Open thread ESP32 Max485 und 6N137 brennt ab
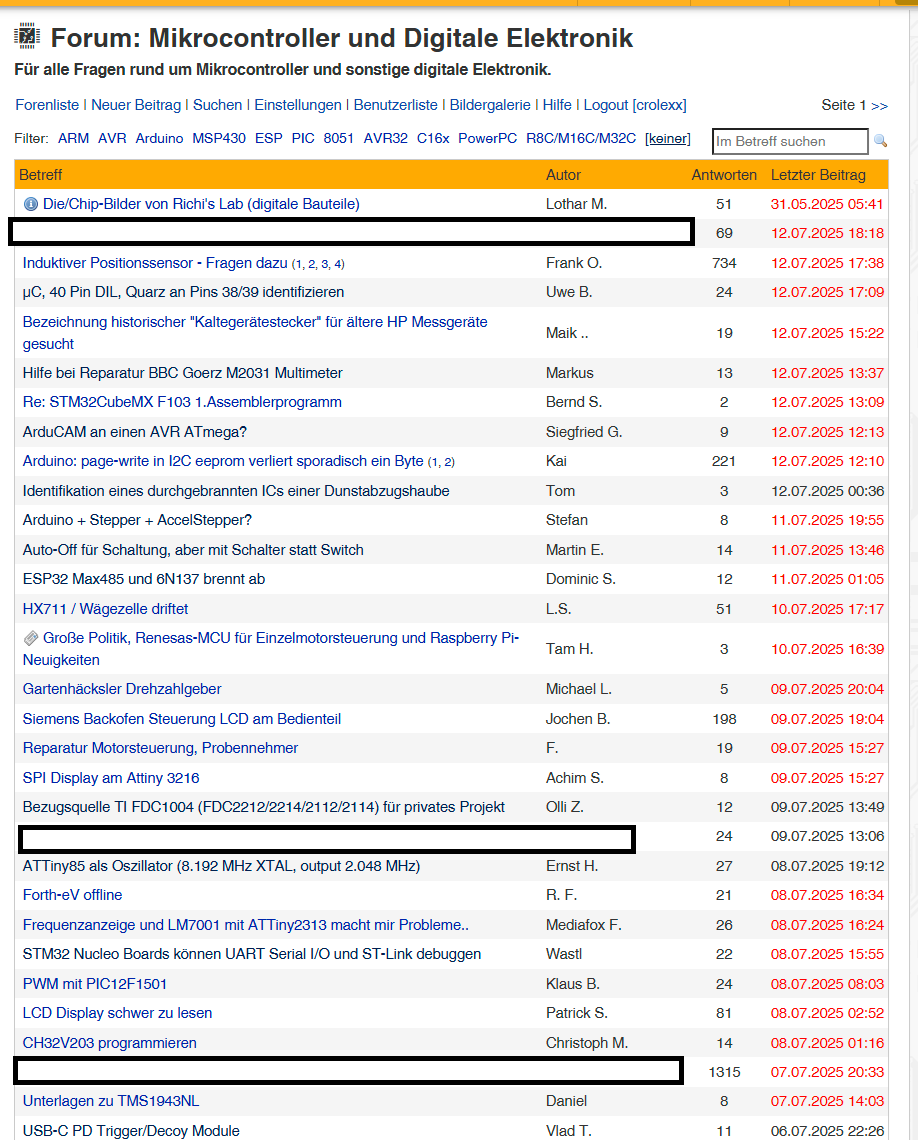 click(x=144, y=579)
